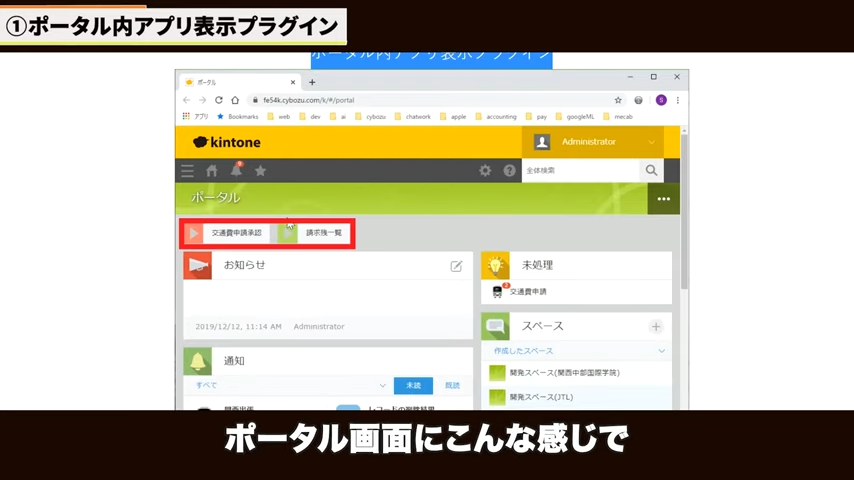Click the Administrator name in announcement footer
The width and height of the screenshot is (854, 480).
[319, 327]
